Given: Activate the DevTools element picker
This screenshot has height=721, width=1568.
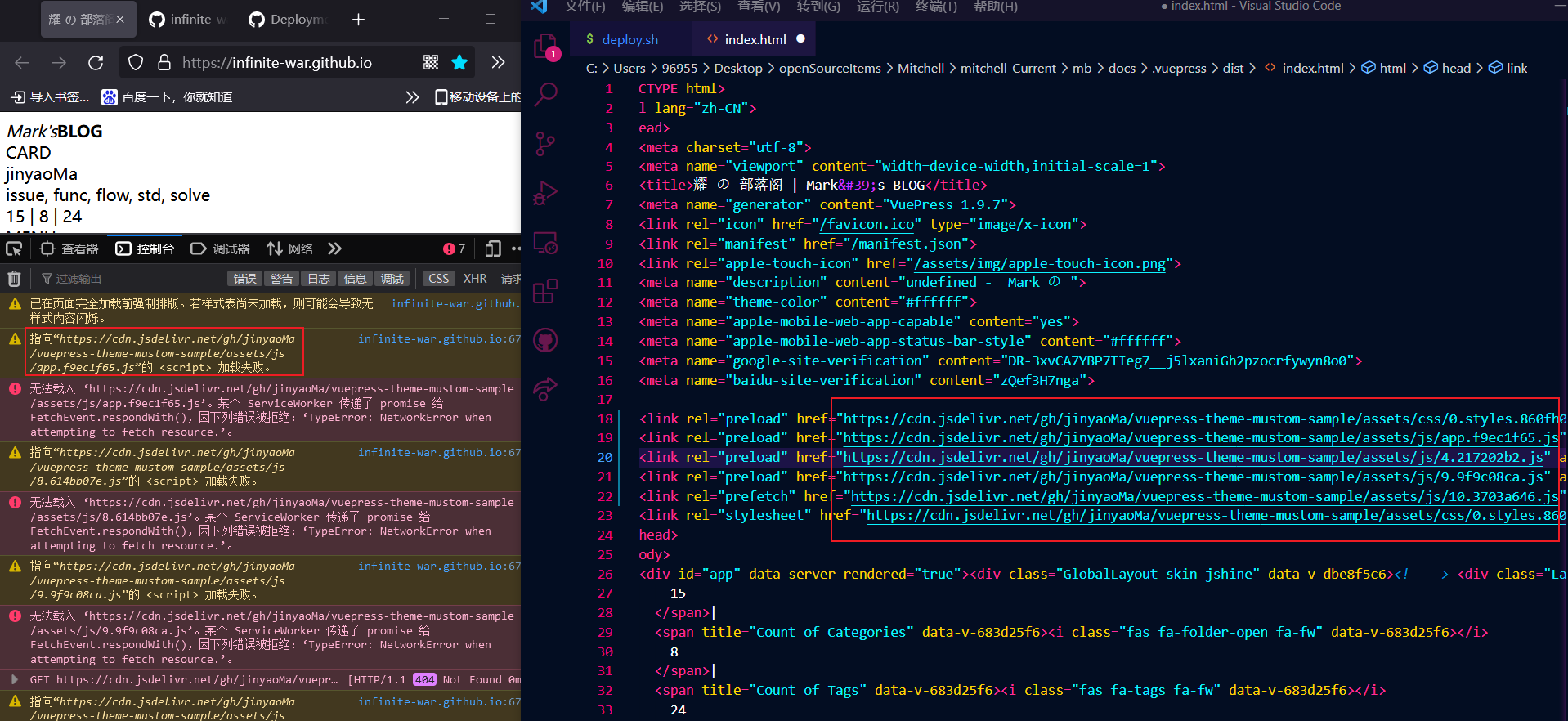Looking at the screenshot, I should pyautogui.click(x=15, y=249).
